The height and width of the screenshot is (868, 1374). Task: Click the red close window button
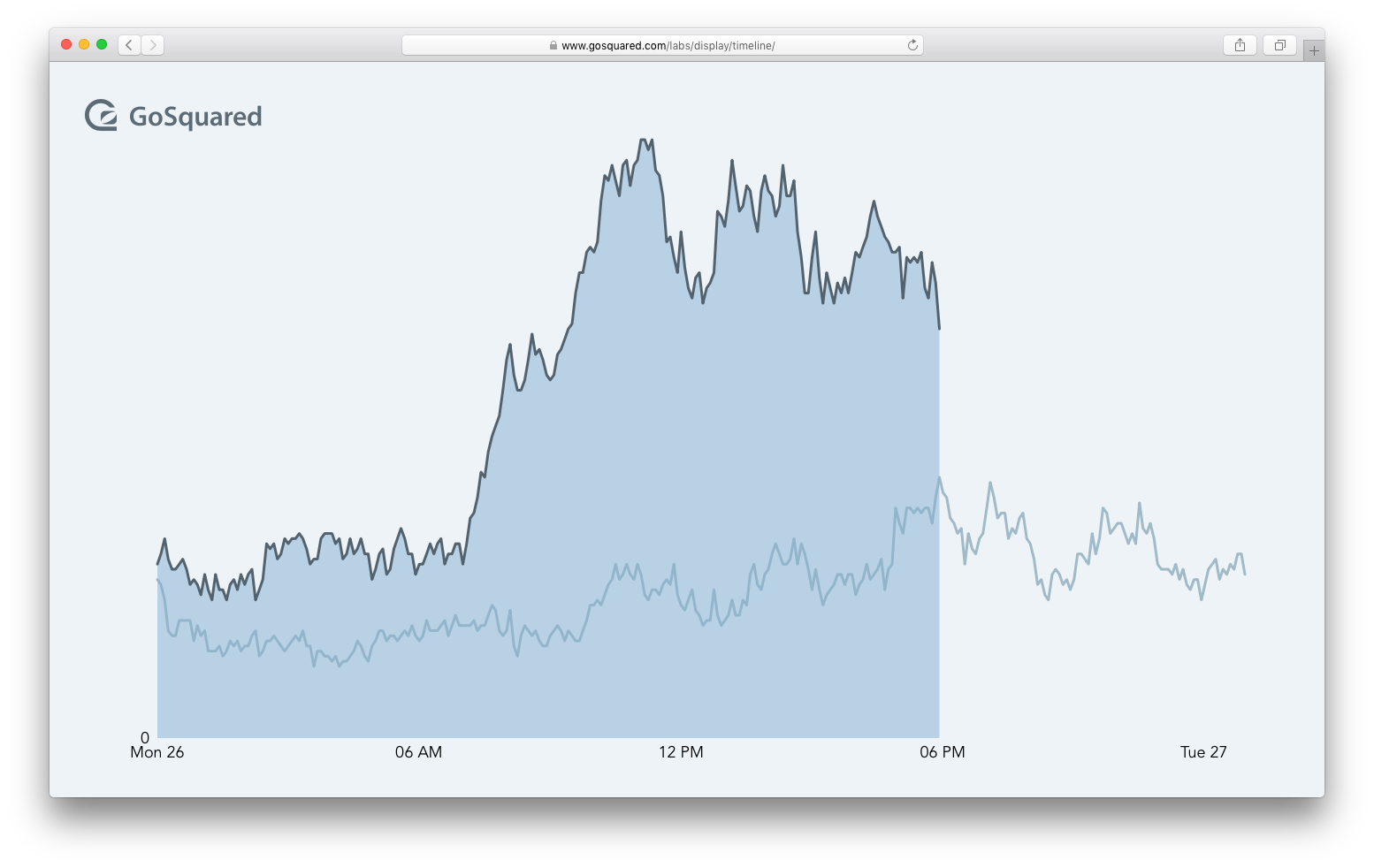pyautogui.click(x=66, y=44)
